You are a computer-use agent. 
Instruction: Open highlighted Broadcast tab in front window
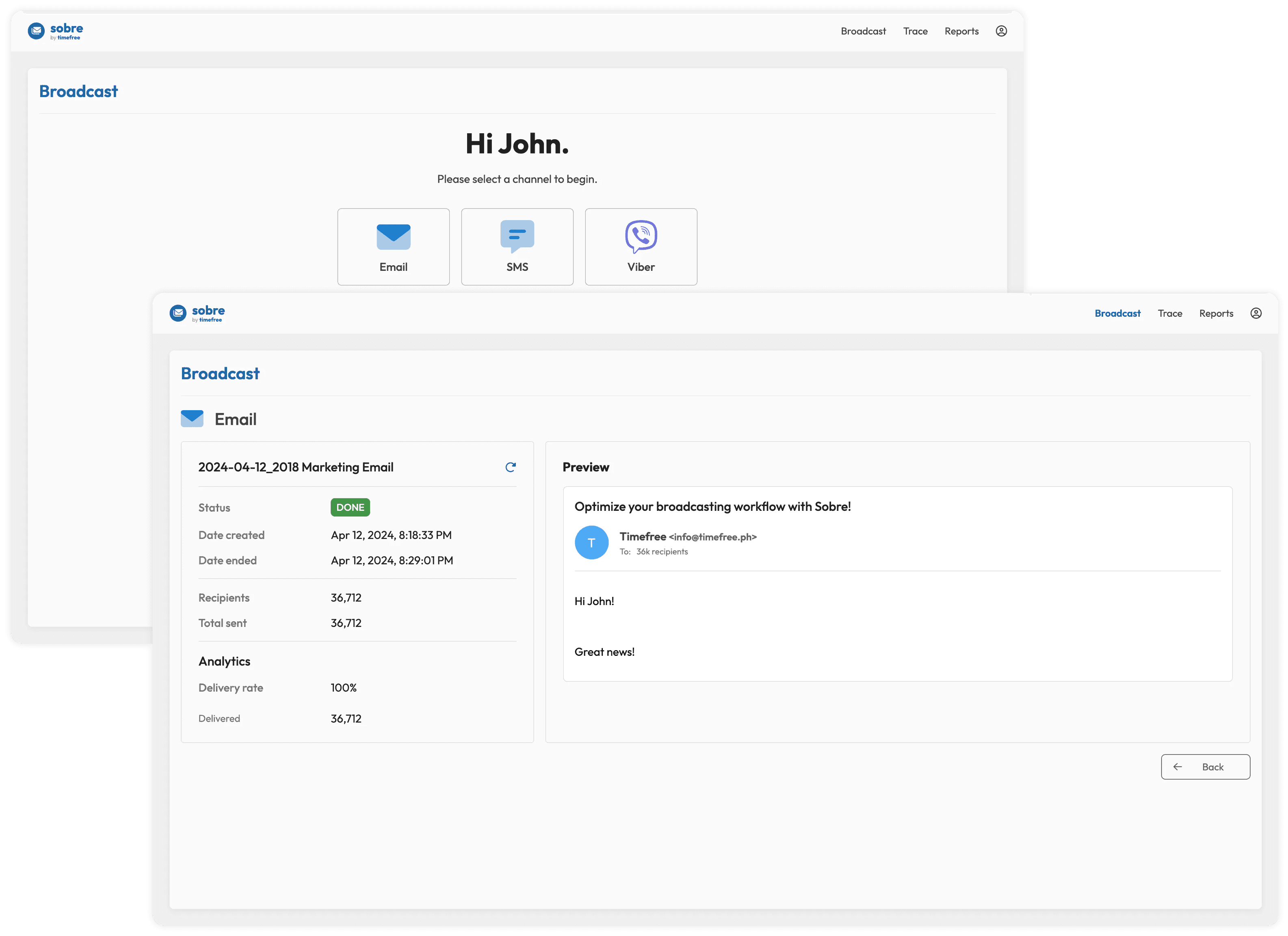[1117, 313]
